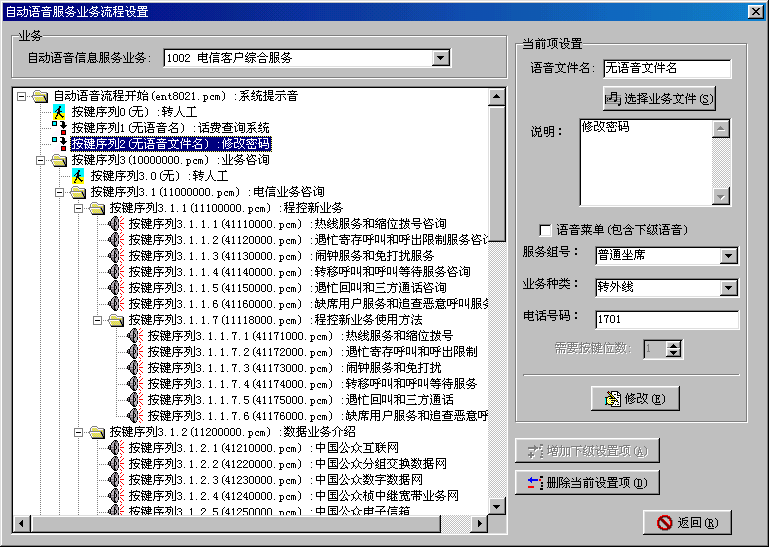Click the open folder icon of 按键序列3.1.1.7
Screen dimensions: 769x547
(116, 320)
